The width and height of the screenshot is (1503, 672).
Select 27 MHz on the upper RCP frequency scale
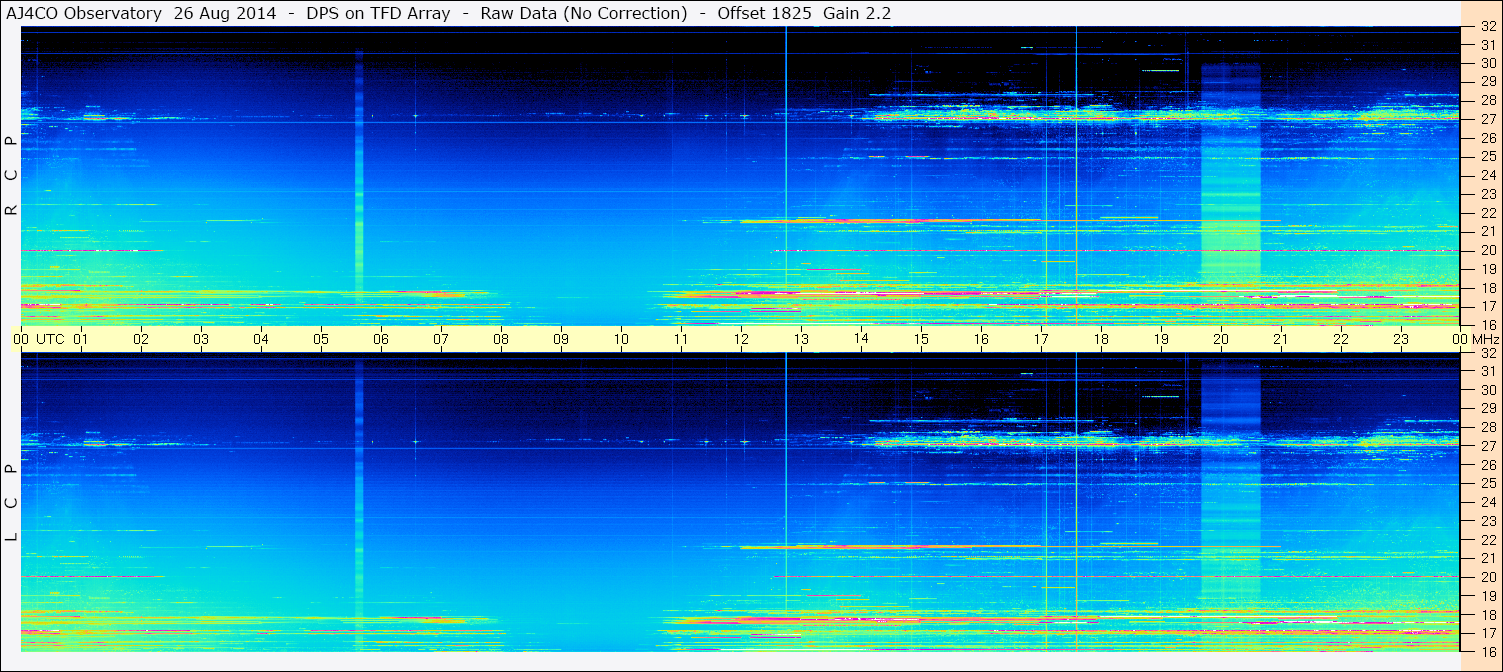click(1487, 119)
